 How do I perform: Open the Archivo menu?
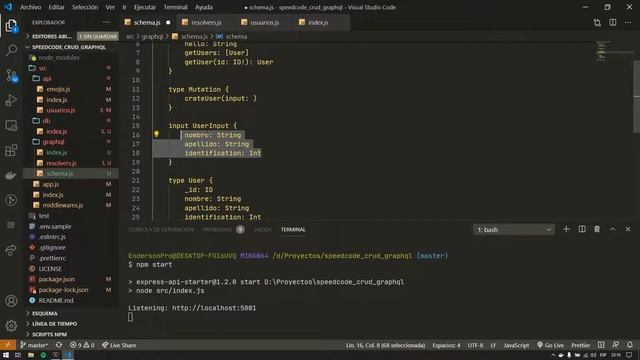[x=31, y=7]
